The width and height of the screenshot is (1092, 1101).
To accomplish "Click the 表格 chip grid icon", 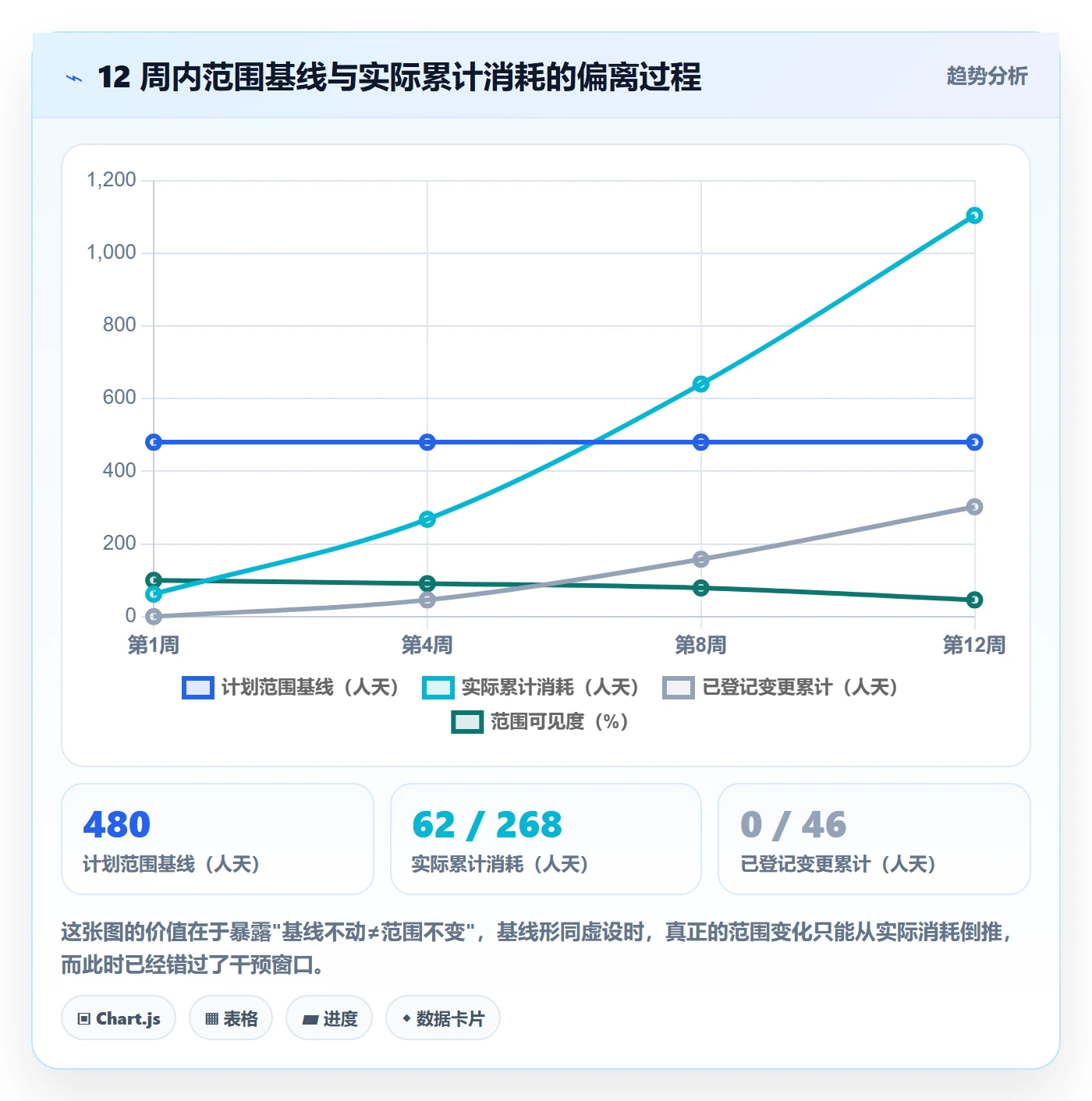I will pos(211,1019).
